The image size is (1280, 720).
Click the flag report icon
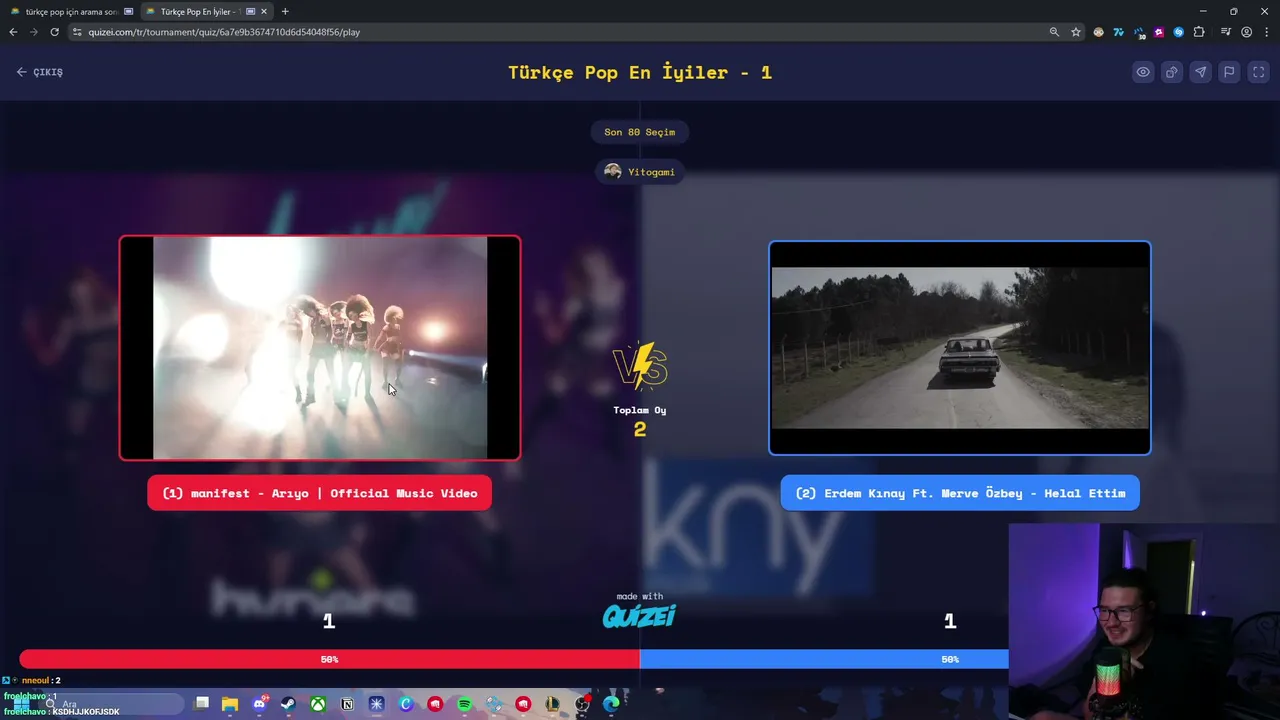[x=1230, y=72]
